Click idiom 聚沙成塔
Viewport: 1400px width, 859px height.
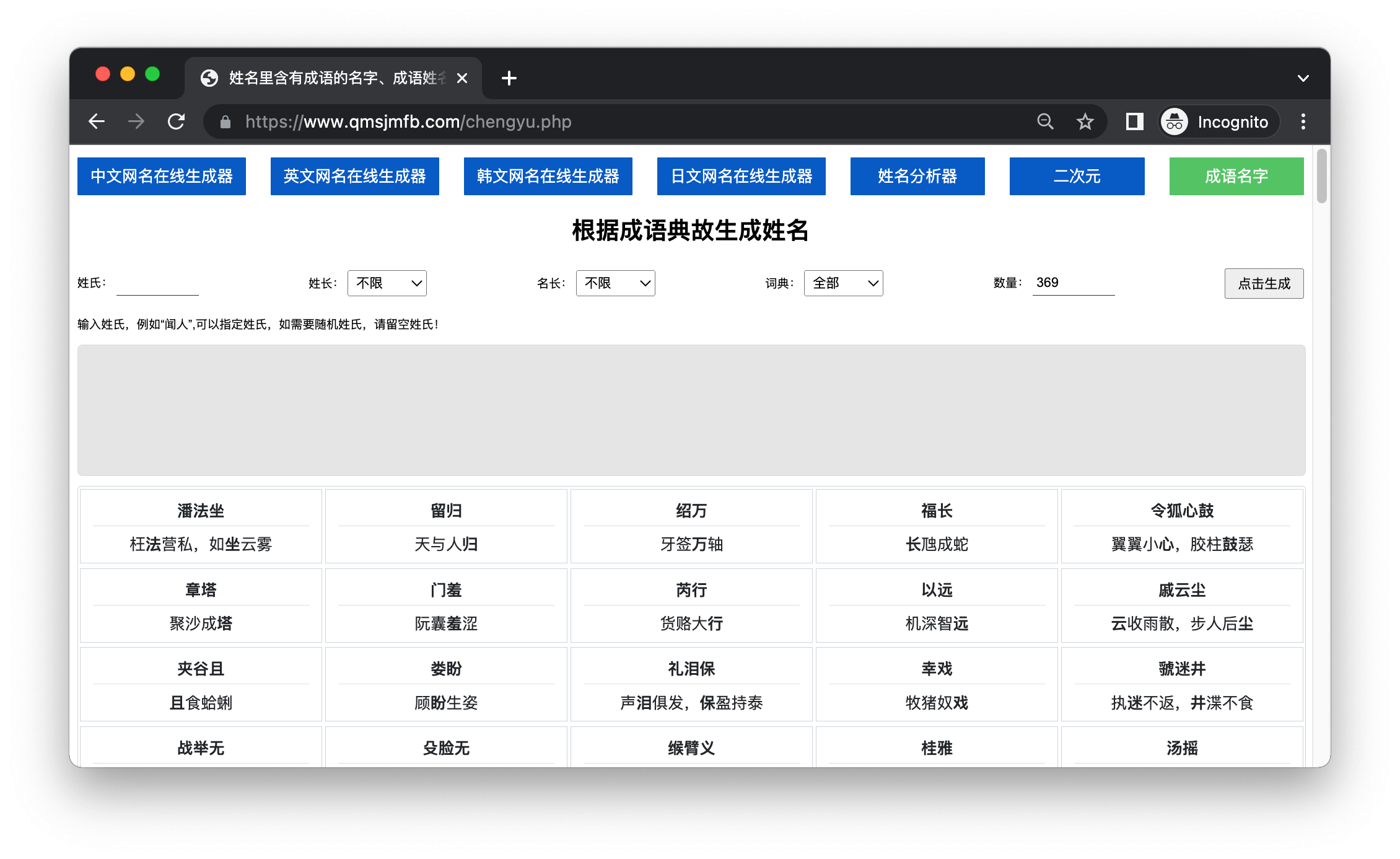coord(201,623)
